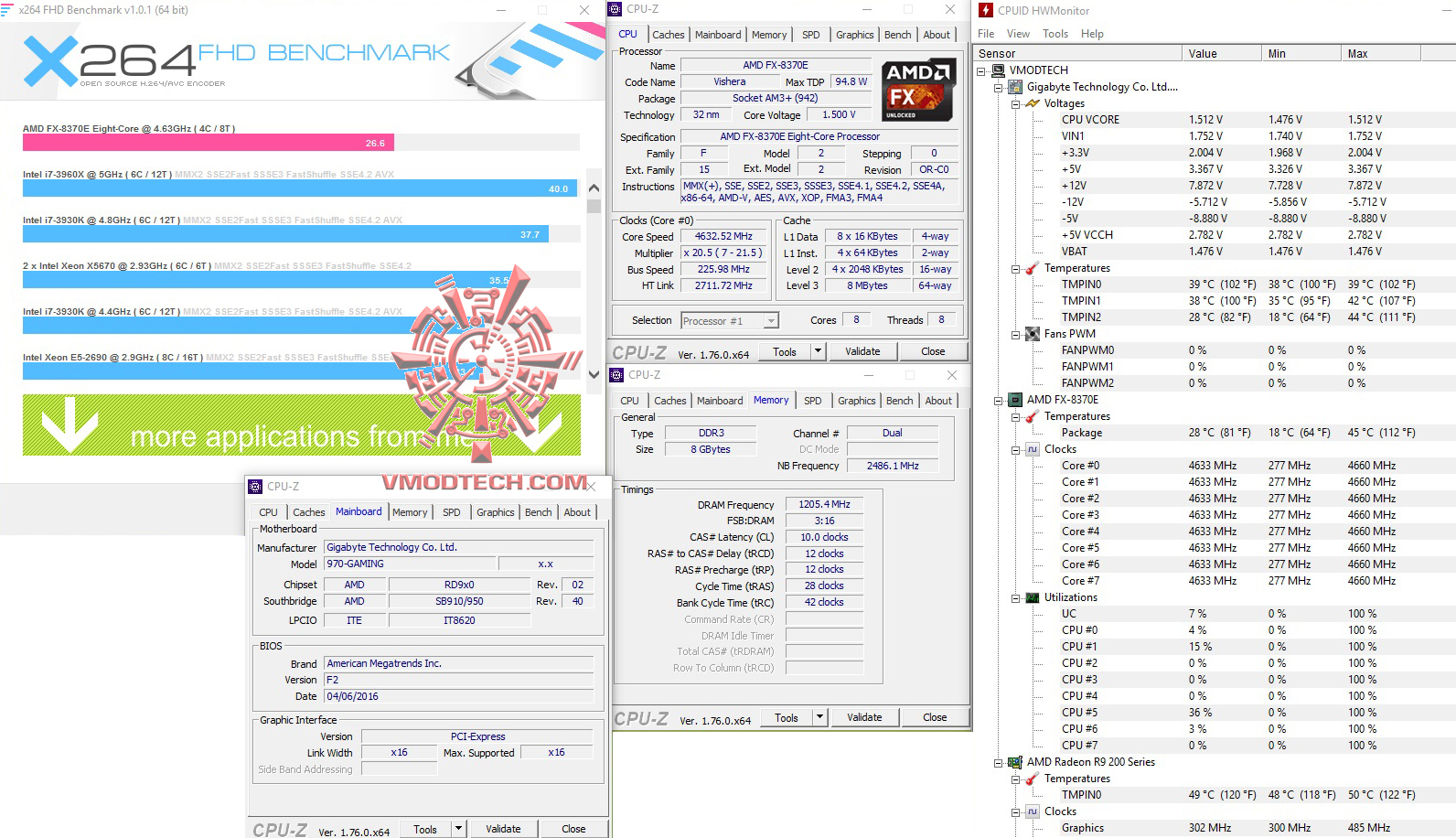Collapse the Gigabyte Technology node
This screenshot has height=838, width=1456.
(999, 88)
